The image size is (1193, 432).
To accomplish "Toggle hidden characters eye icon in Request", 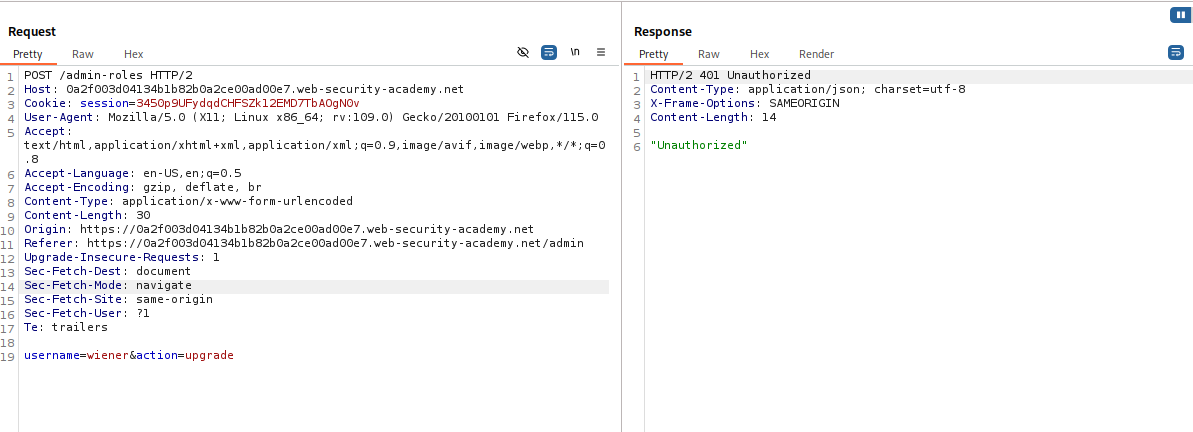I will point(523,52).
